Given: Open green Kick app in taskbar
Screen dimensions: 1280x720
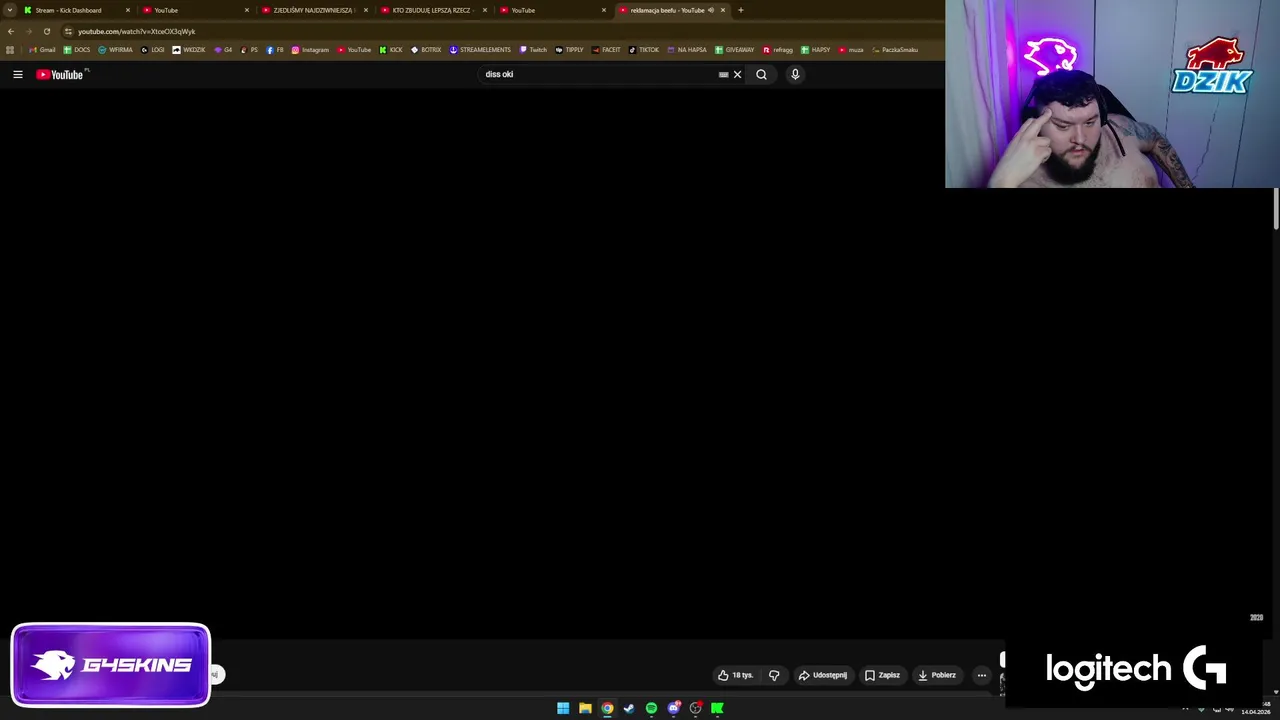Looking at the screenshot, I should [x=717, y=708].
